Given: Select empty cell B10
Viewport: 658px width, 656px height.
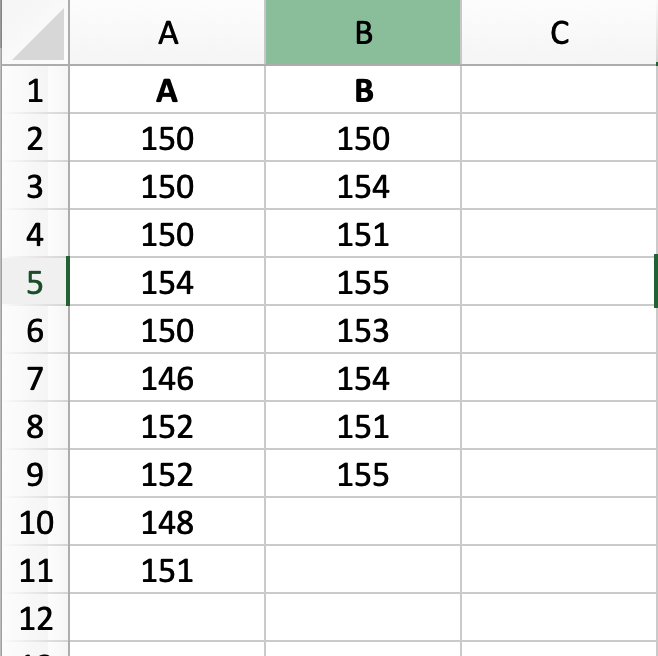Looking at the screenshot, I should pyautogui.click(x=363, y=523).
